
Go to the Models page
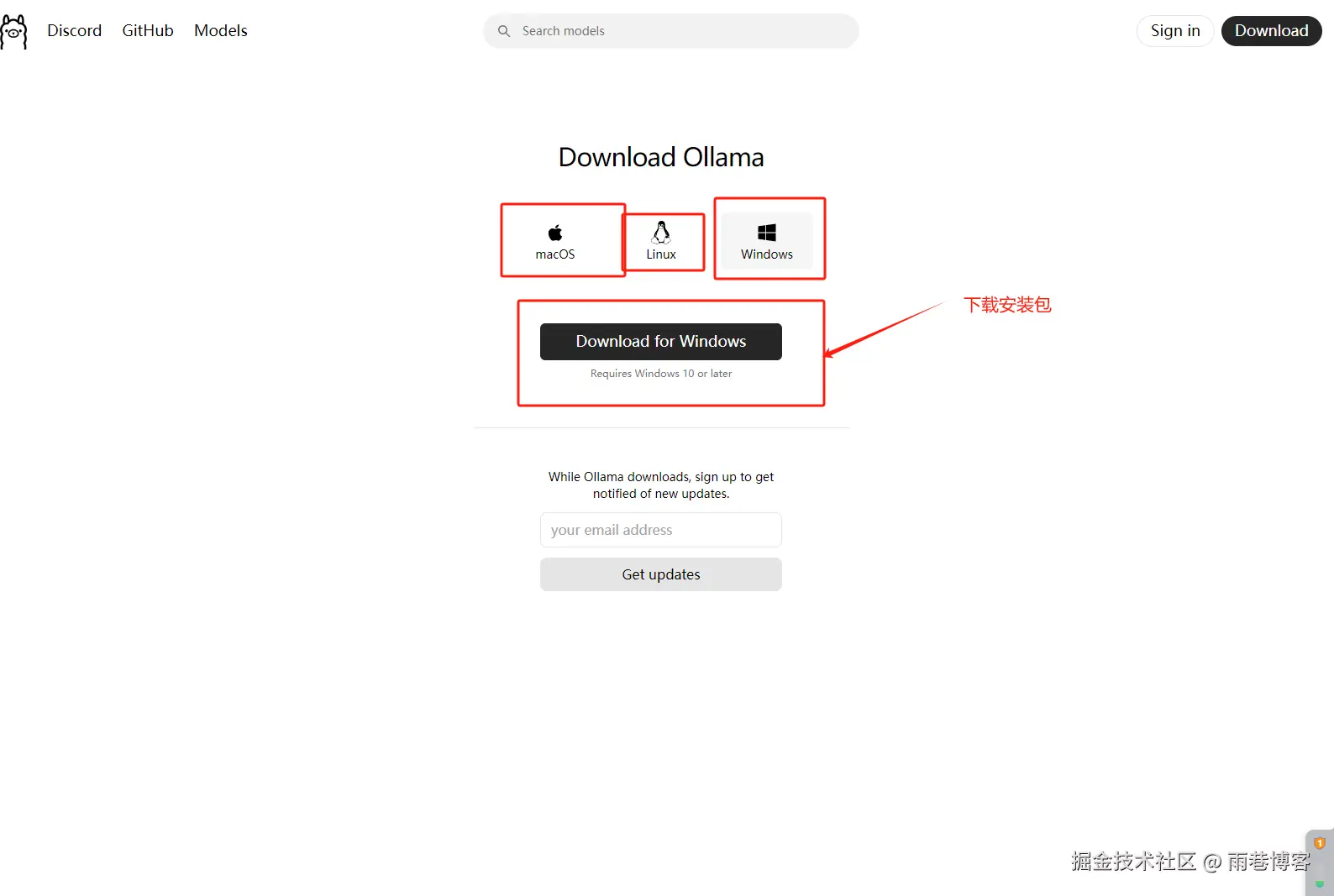pos(221,30)
